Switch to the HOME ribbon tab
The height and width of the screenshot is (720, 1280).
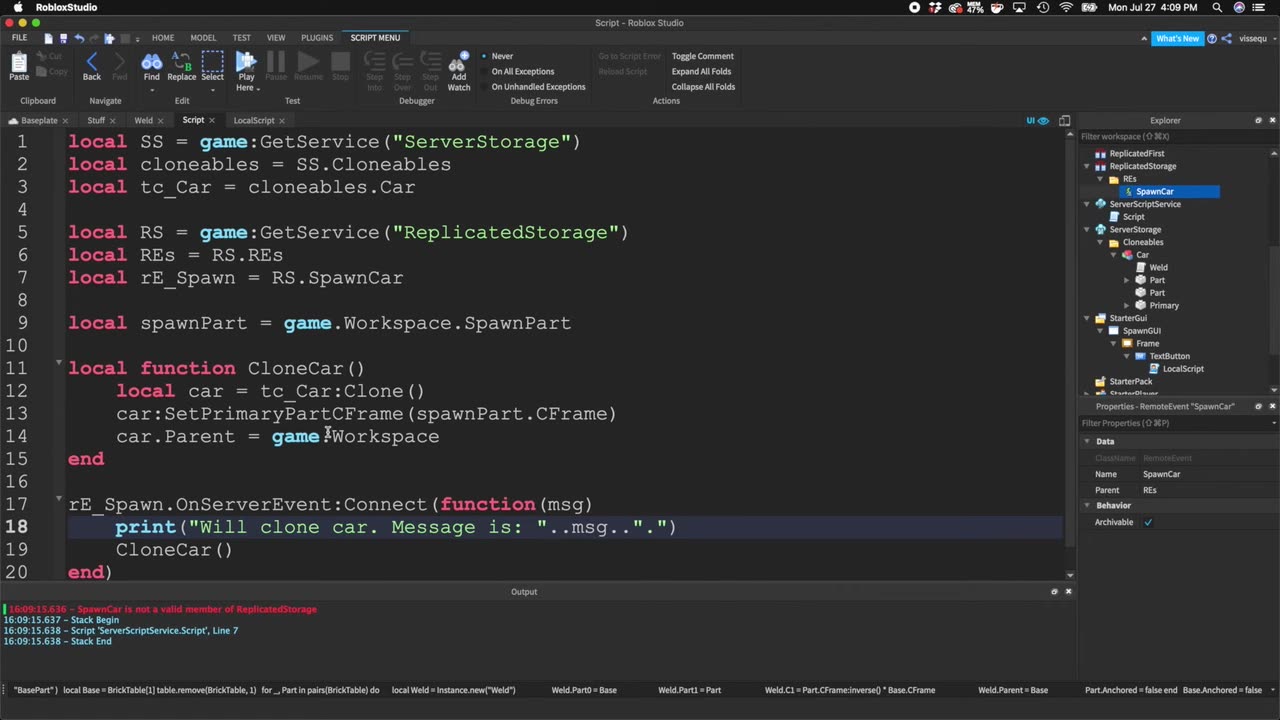(x=162, y=38)
